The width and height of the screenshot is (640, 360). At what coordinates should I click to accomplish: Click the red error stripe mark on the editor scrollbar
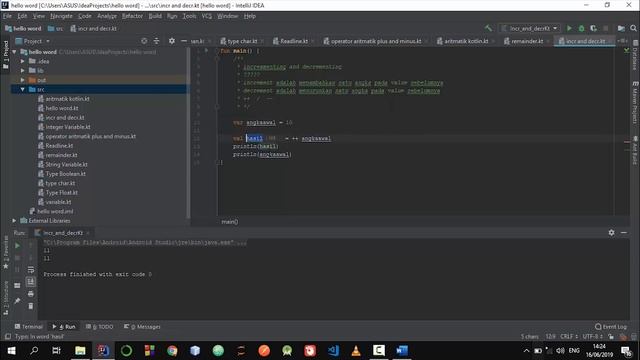pos(627,142)
